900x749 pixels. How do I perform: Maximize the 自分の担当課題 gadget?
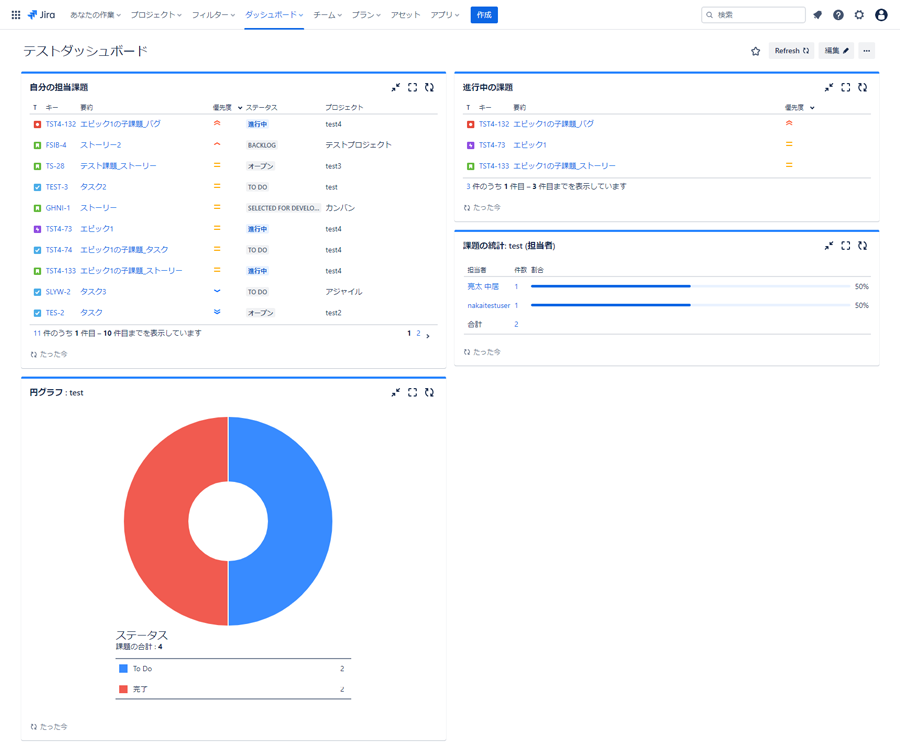[x=412, y=87]
